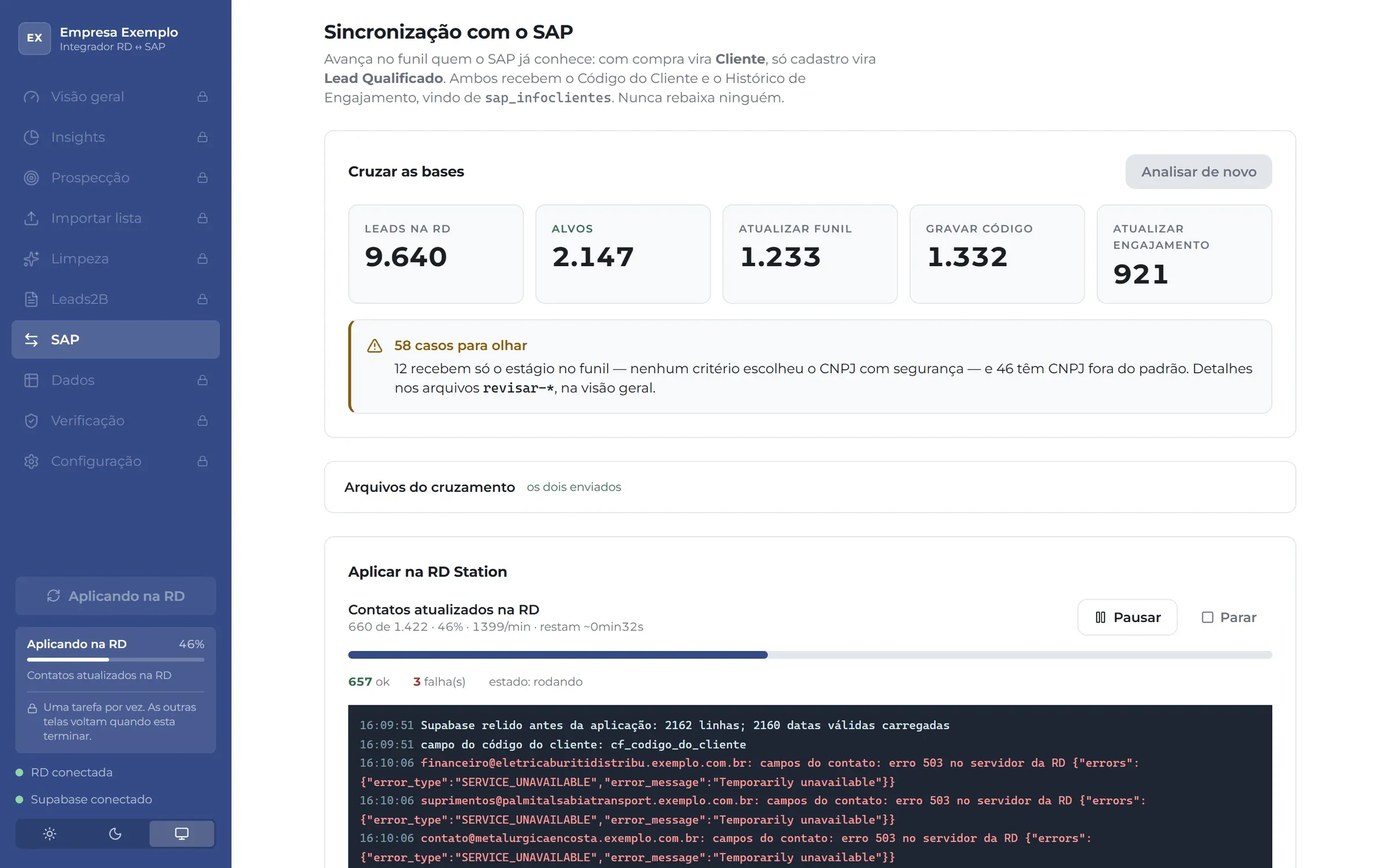Screen dimensions: 1389x868
Task: Click the sidebar Aplicando na RD progress bar
Action: coord(116,660)
